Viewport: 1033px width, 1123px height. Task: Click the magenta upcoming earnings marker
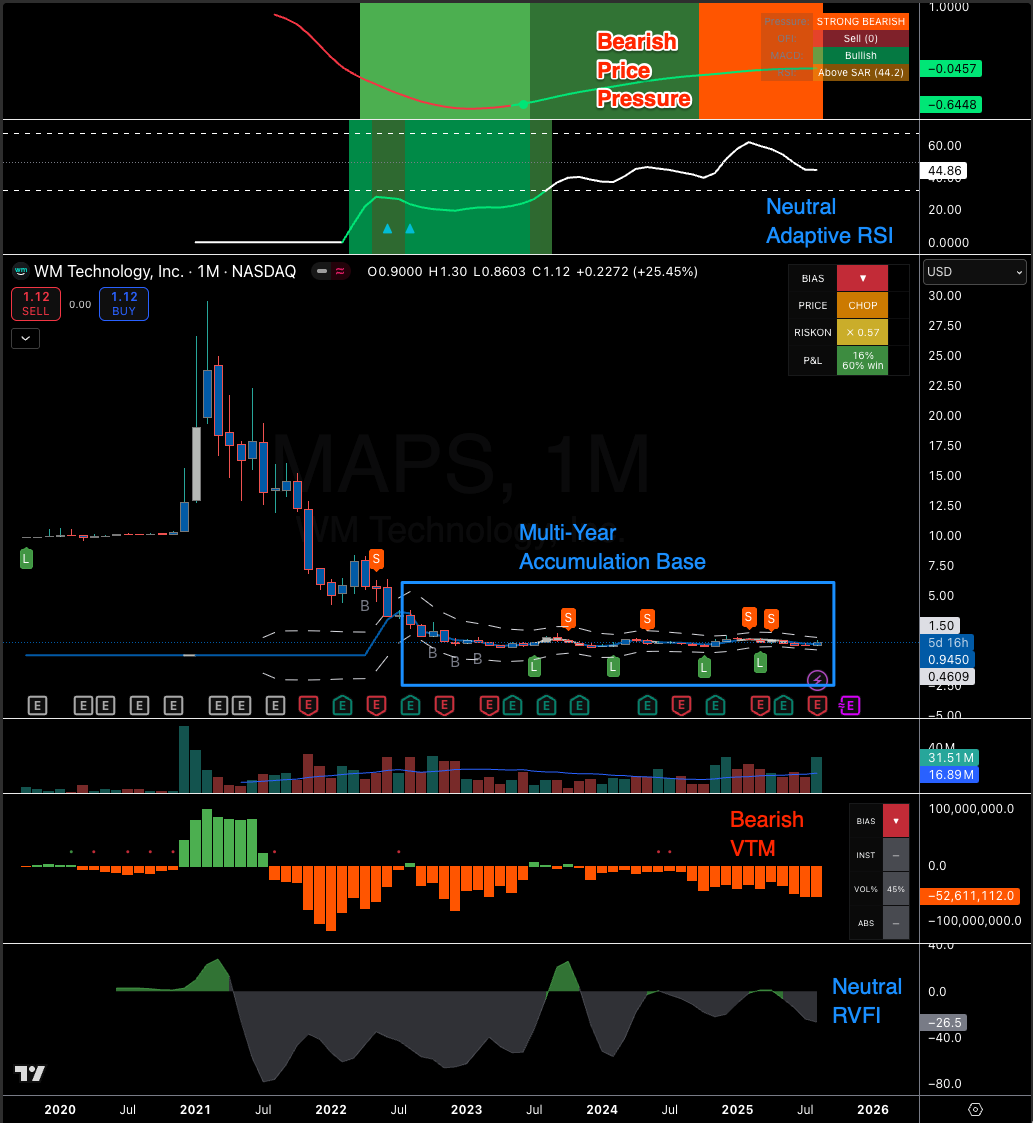tap(848, 706)
